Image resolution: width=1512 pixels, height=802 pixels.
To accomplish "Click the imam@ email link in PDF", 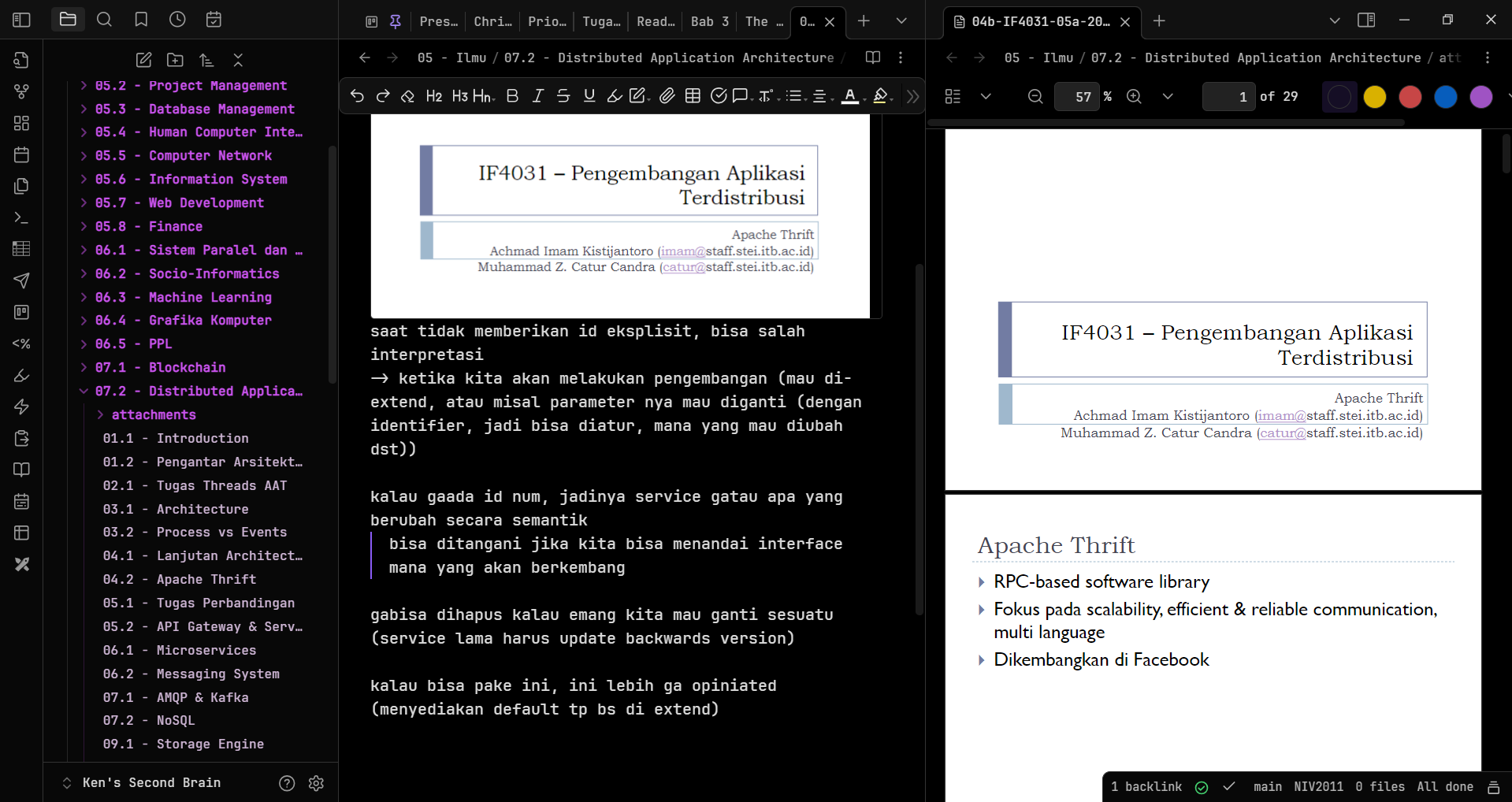I will tap(1281, 415).
